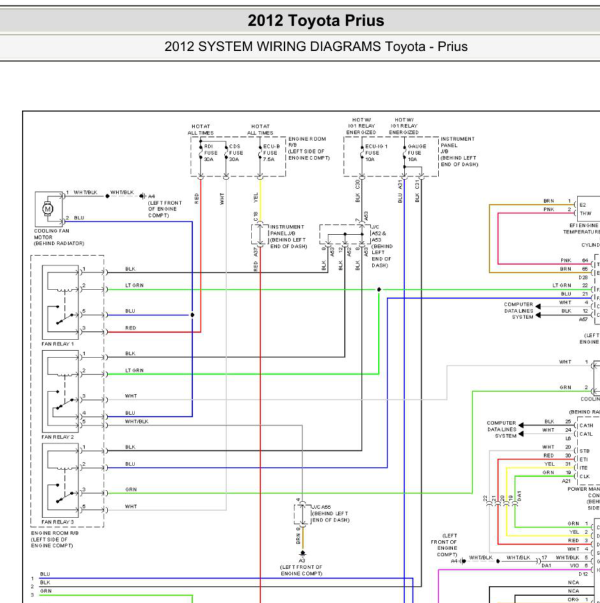Image resolution: width=600 pixels, height=603 pixels.
Task: Click the 'CA1H' terminal label
Action: pos(586,425)
